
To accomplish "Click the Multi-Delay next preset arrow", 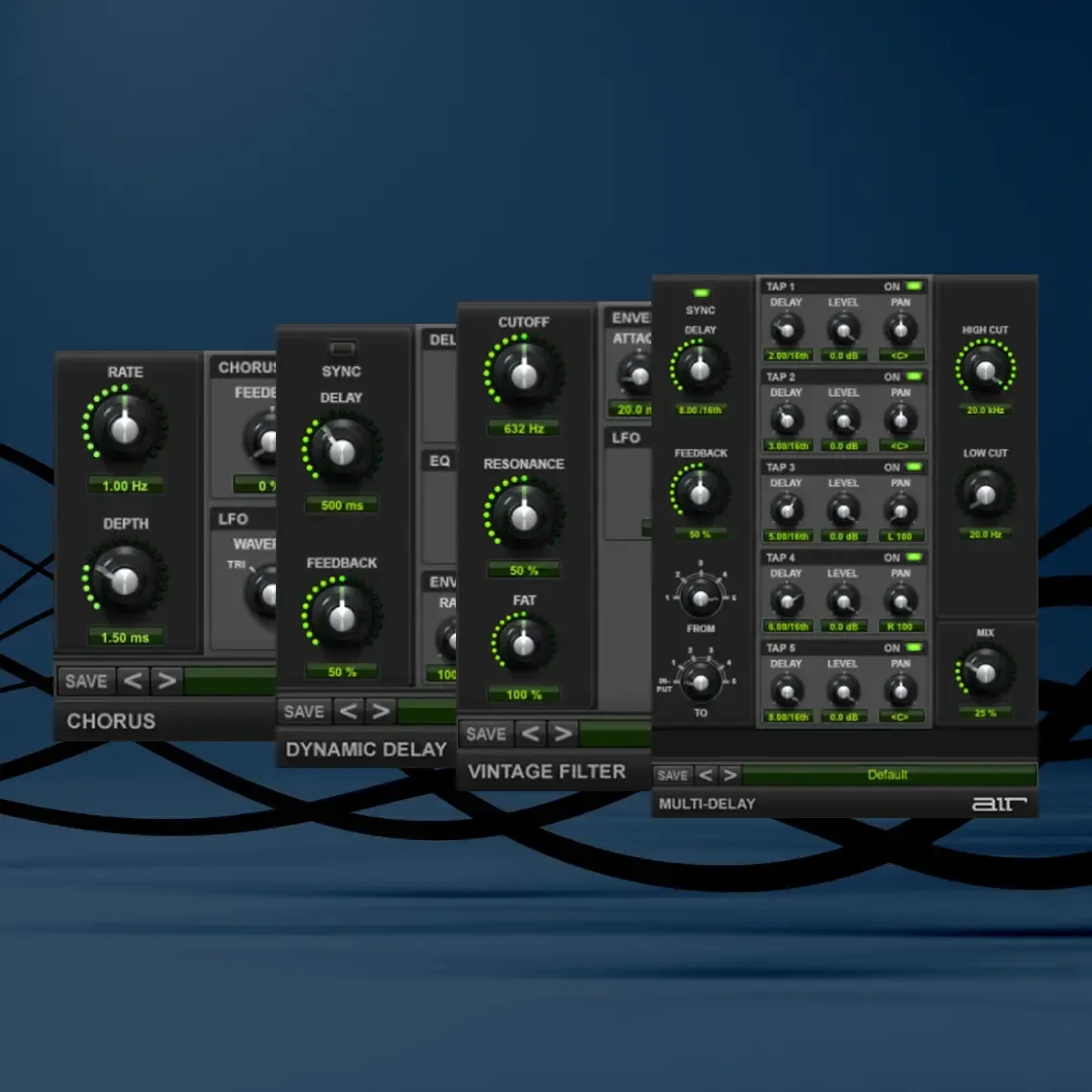I will coord(730,774).
